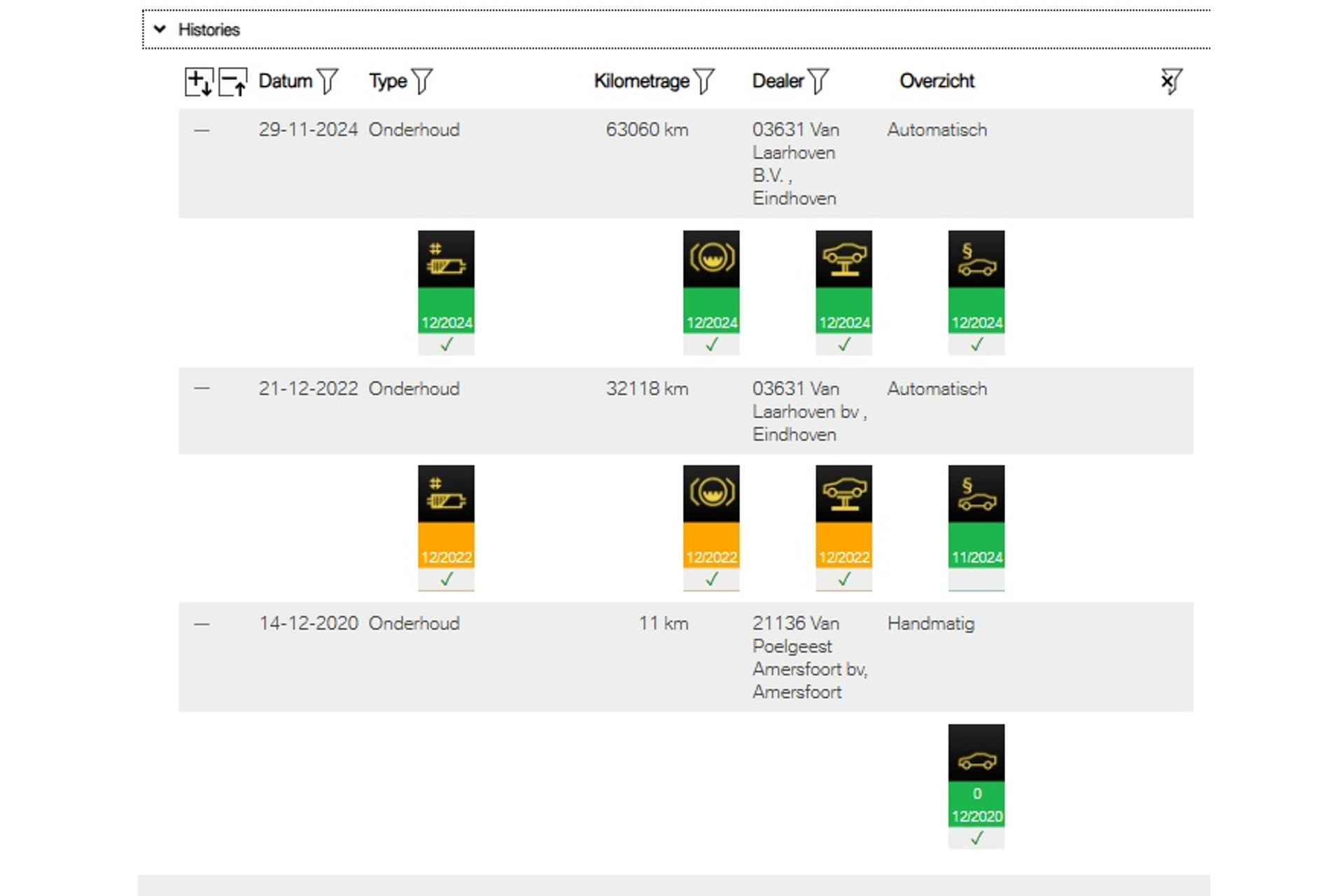Image resolution: width=1344 pixels, height=896 pixels.
Task: Collapse the 14-12-2020 maintenance row
Action: tap(202, 624)
